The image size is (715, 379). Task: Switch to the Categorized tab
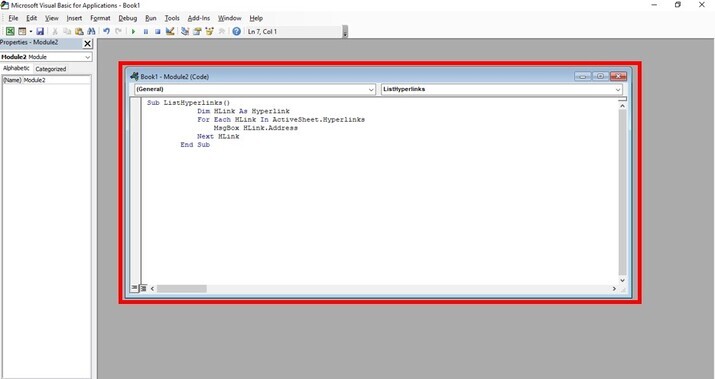(51, 69)
